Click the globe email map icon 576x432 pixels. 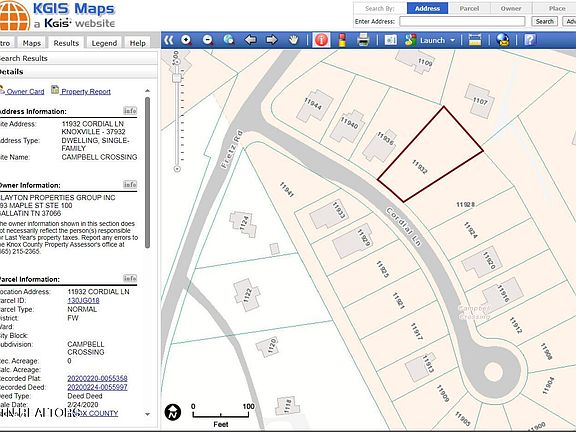pos(503,40)
